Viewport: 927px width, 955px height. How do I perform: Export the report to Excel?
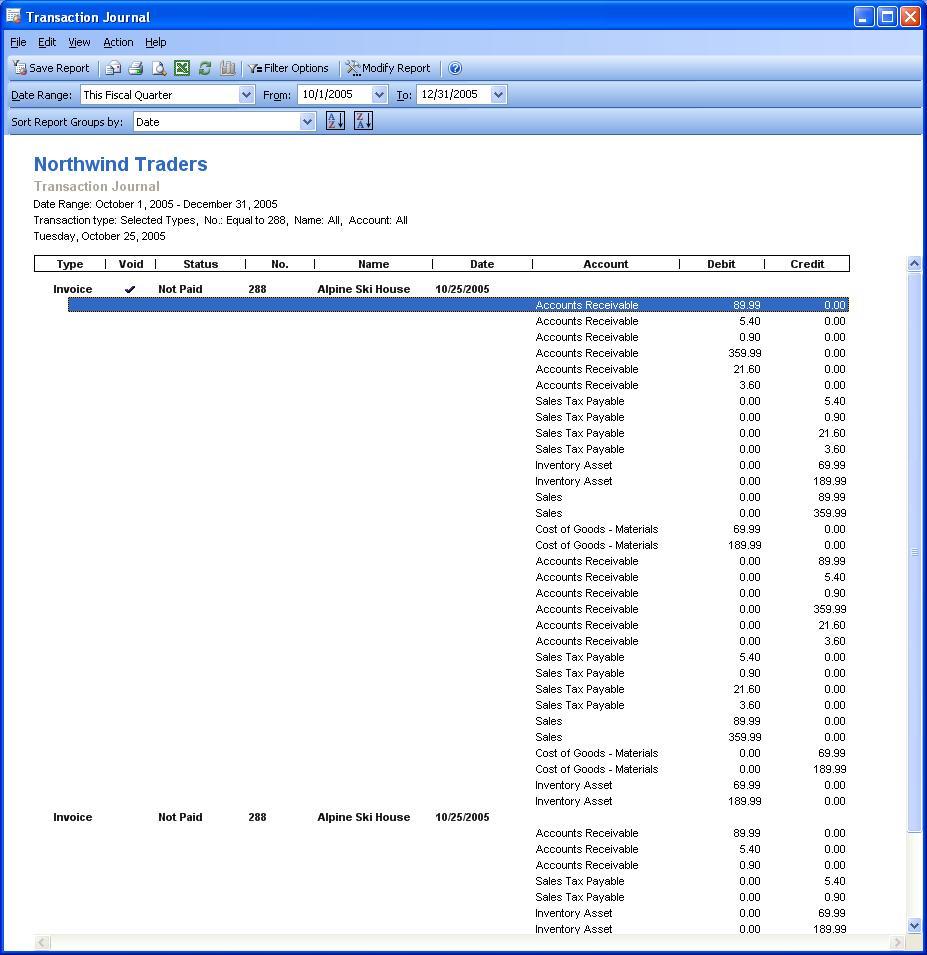click(182, 68)
